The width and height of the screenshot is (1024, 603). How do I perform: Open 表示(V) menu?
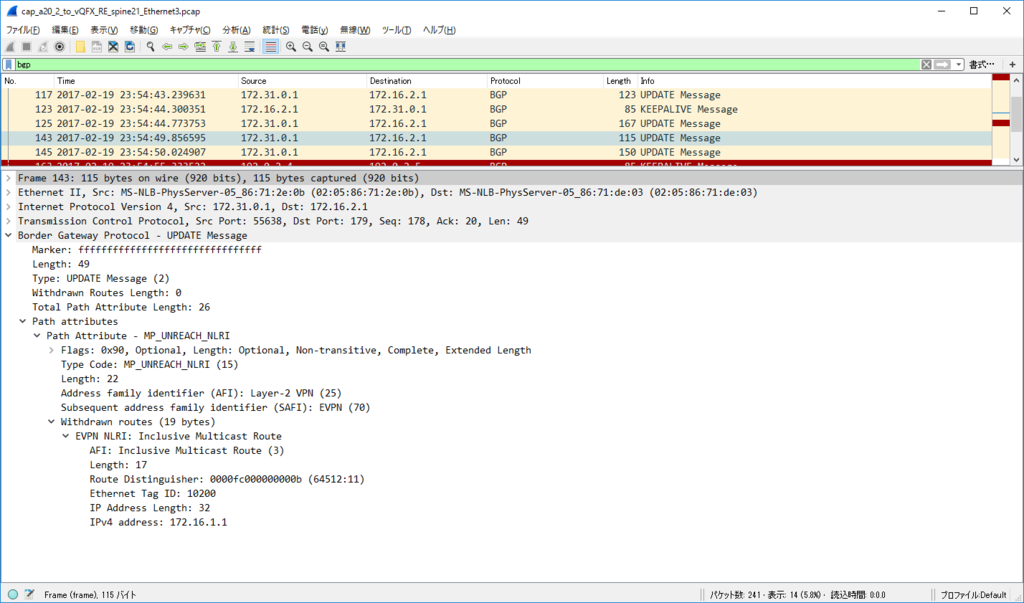[x=104, y=30]
